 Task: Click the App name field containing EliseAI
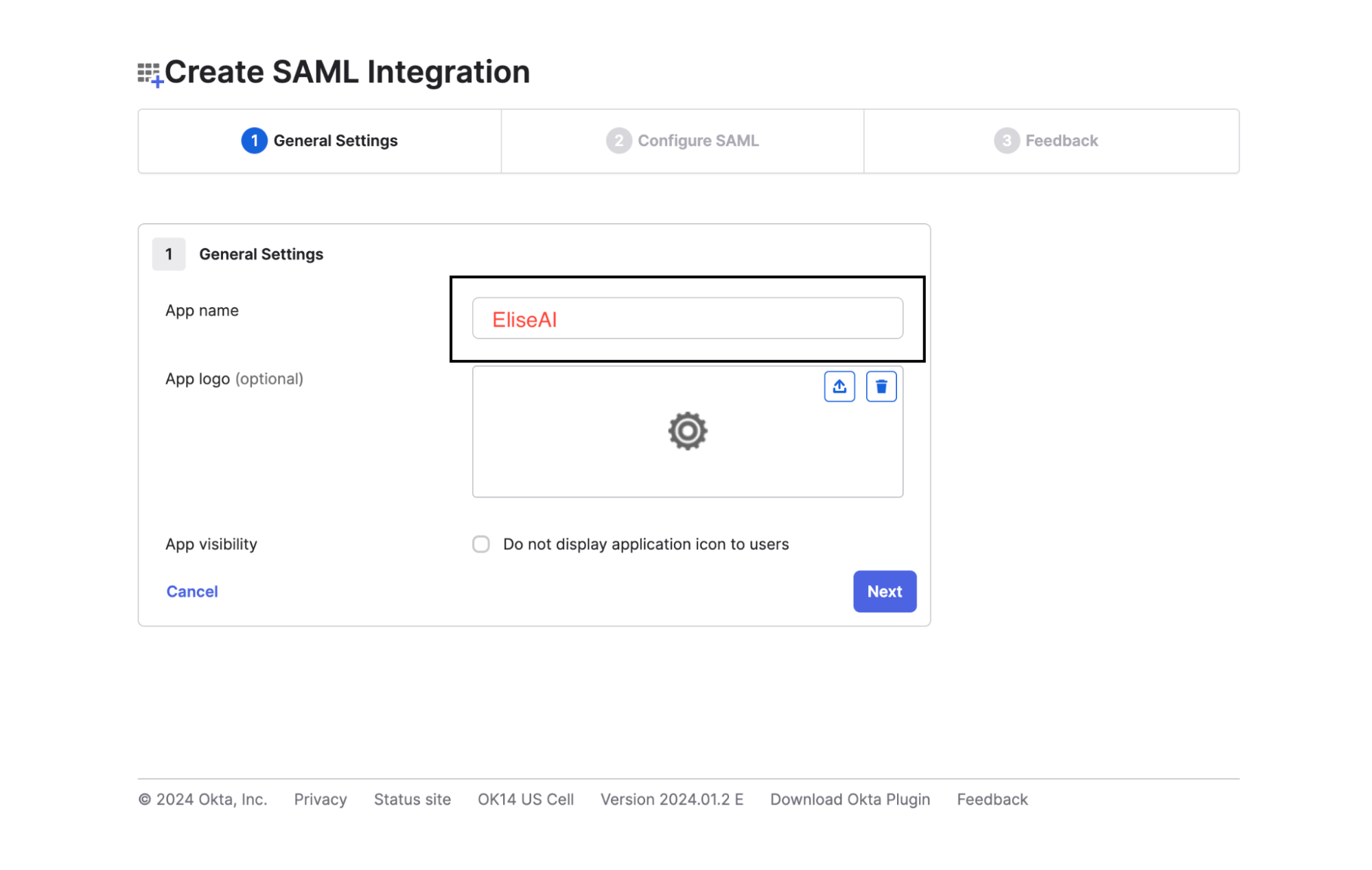point(687,318)
